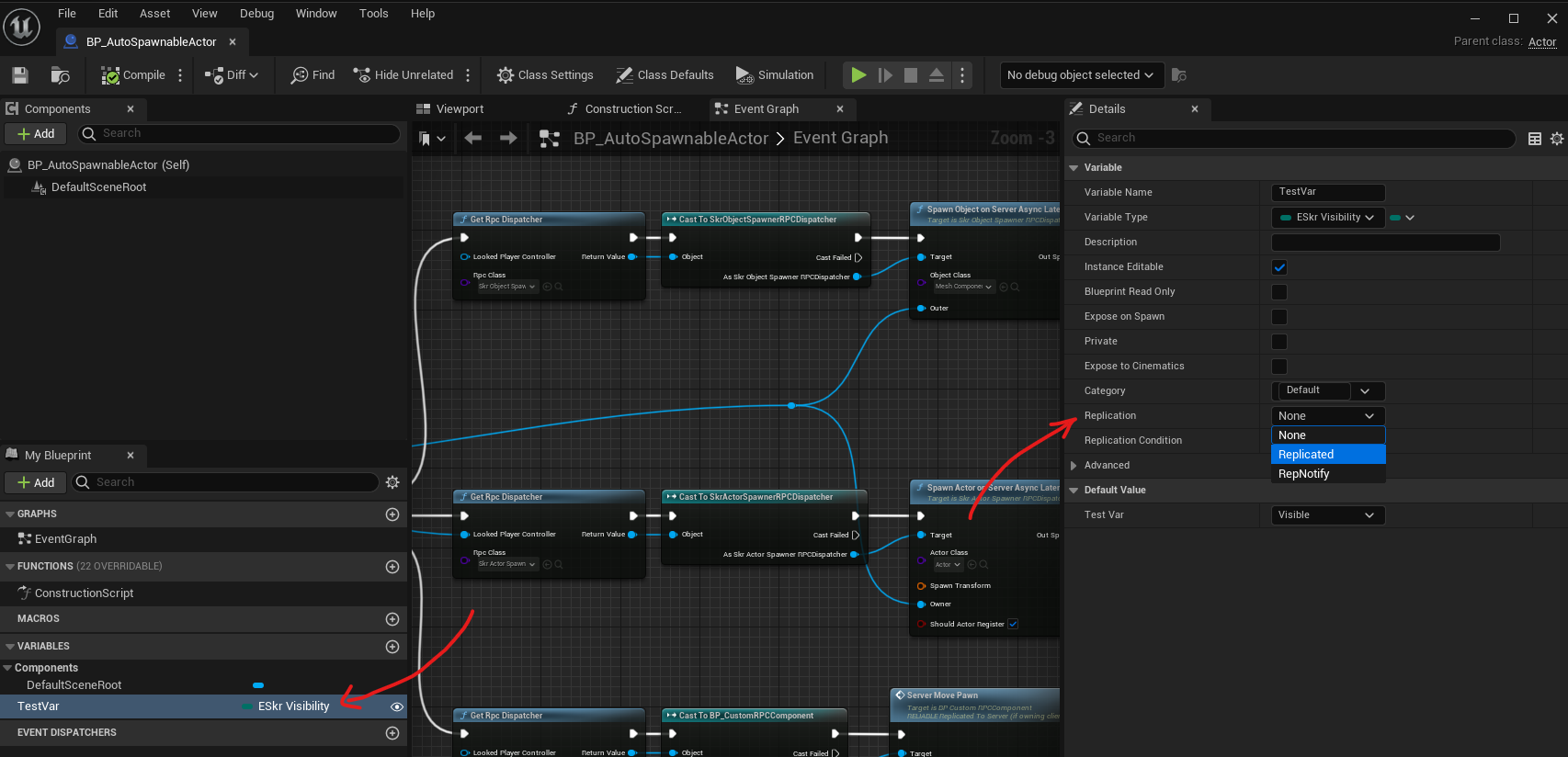Viewport: 1568px width, 757px height.
Task: Collapse the Default Value section
Action: pyautogui.click(x=1074, y=491)
